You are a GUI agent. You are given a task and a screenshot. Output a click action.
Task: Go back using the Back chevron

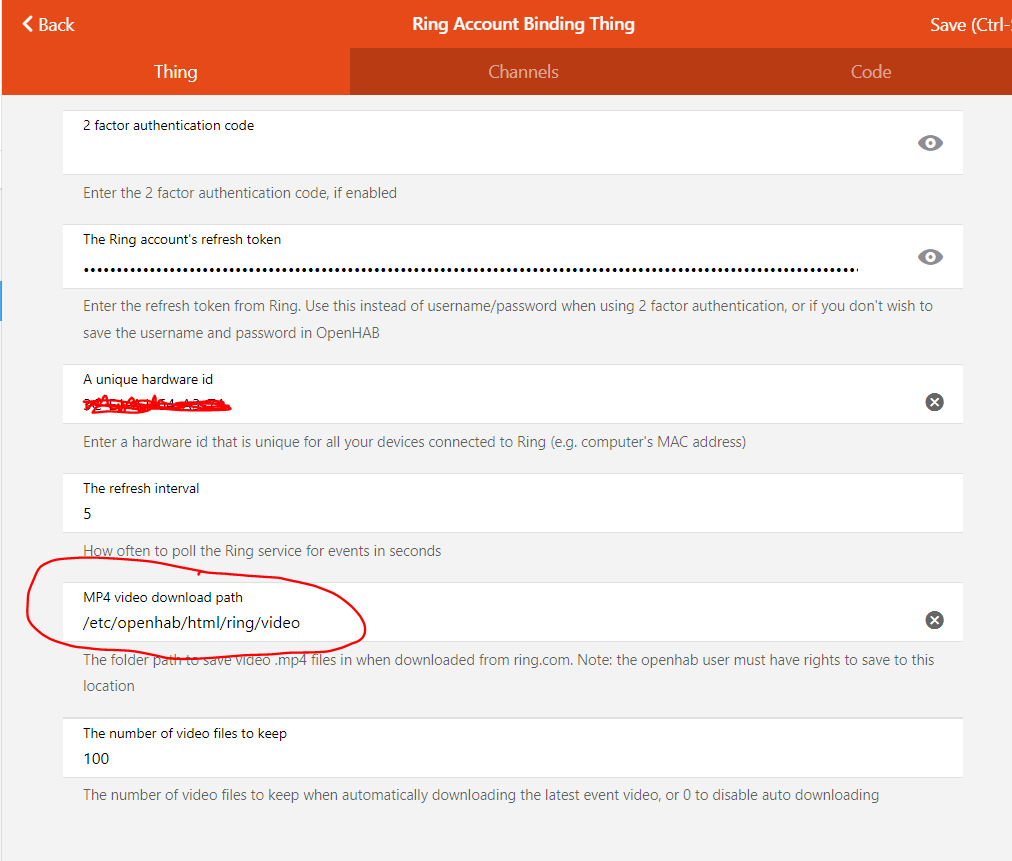48,25
